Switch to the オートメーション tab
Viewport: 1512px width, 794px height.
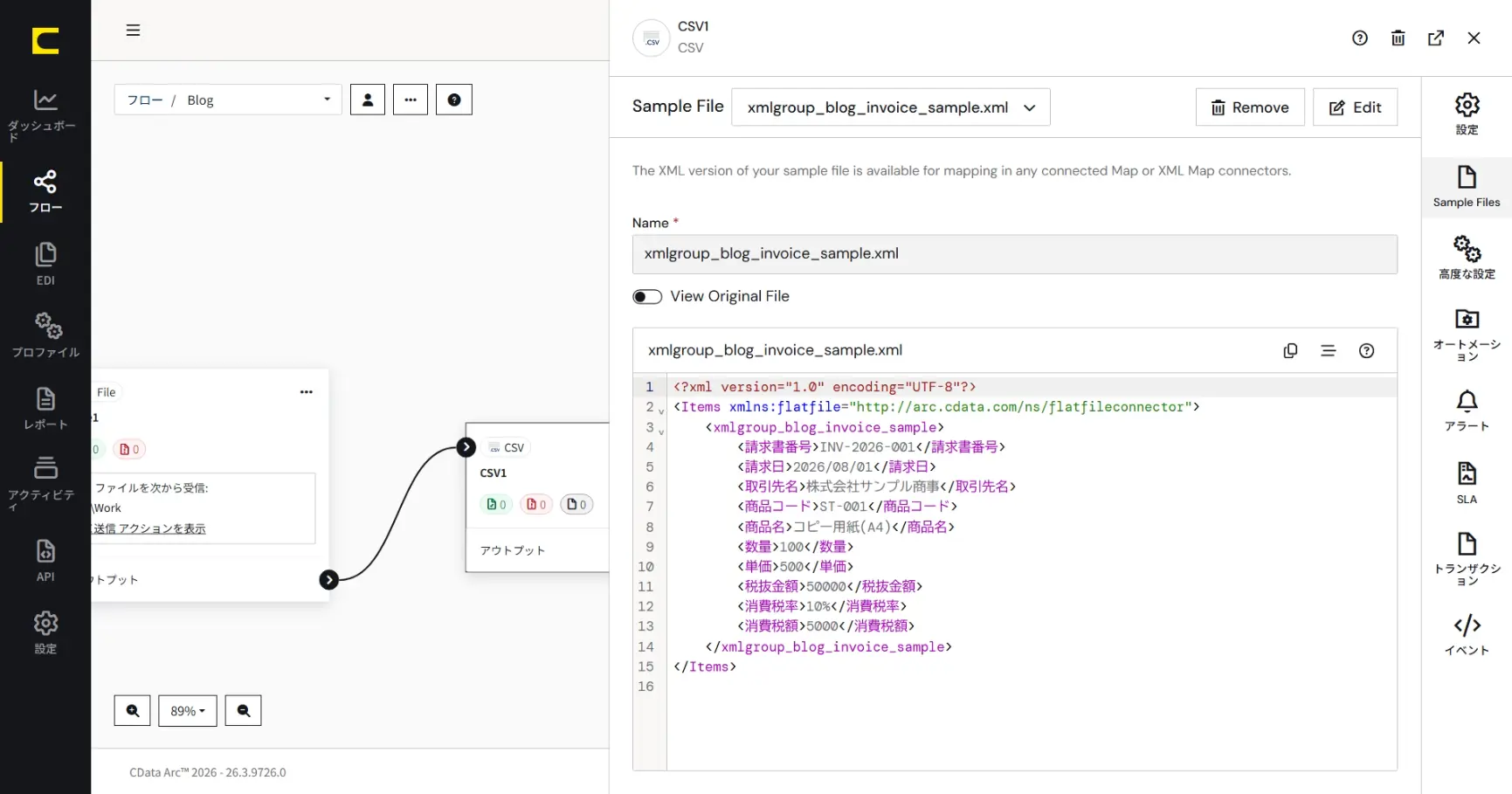1467,334
